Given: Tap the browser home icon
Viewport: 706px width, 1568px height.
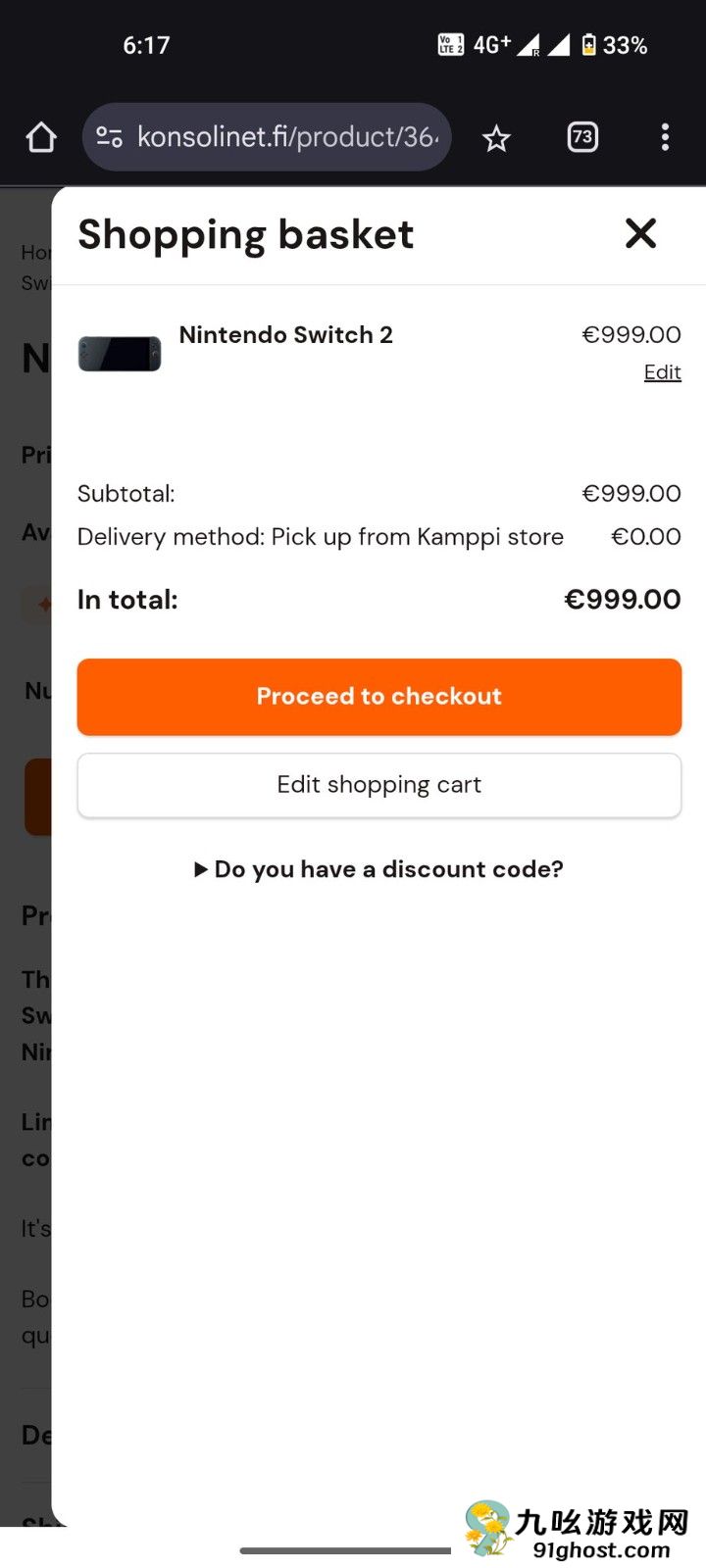Looking at the screenshot, I should pyautogui.click(x=41, y=137).
